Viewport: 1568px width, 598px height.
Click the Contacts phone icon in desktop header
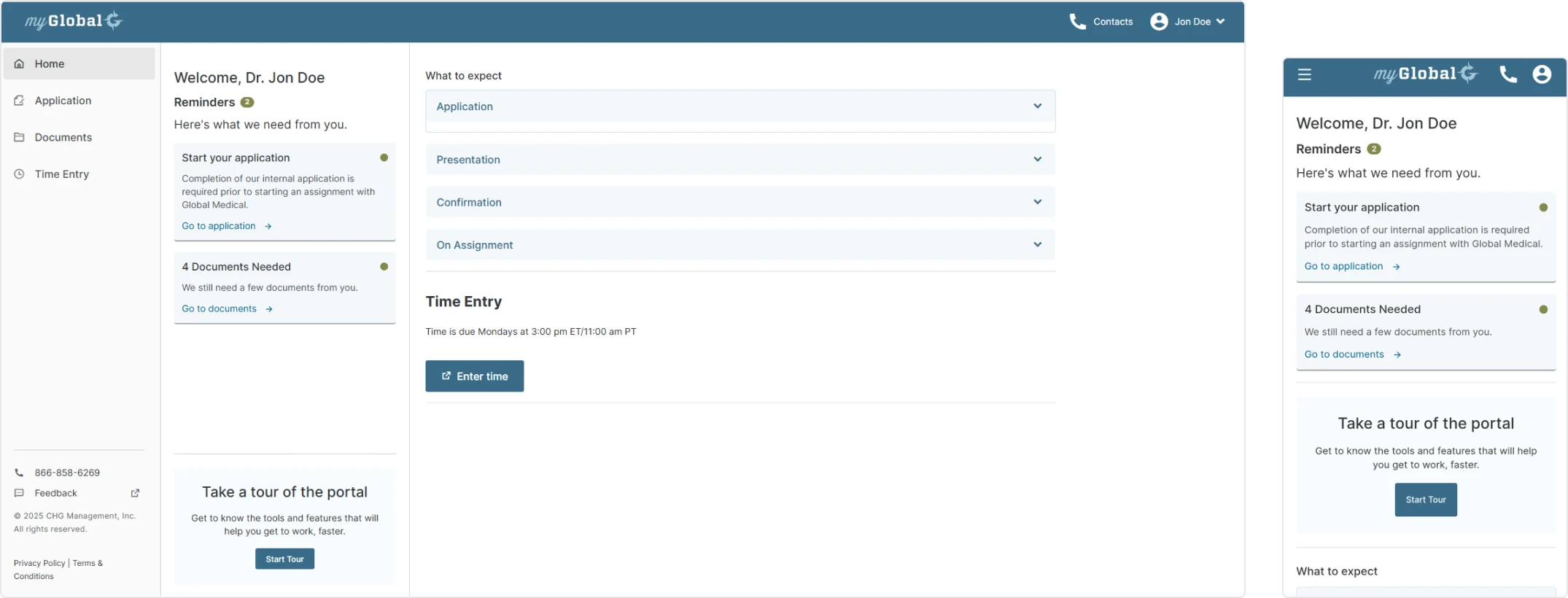coord(1077,22)
